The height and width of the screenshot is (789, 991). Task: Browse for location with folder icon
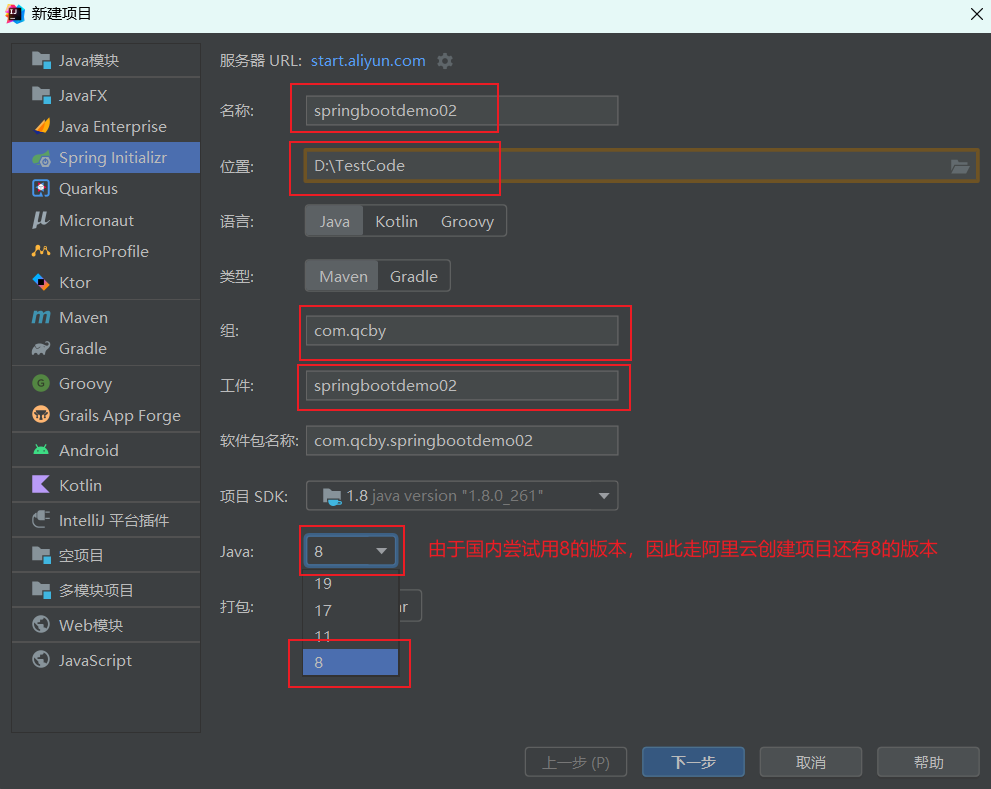[960, 166]
